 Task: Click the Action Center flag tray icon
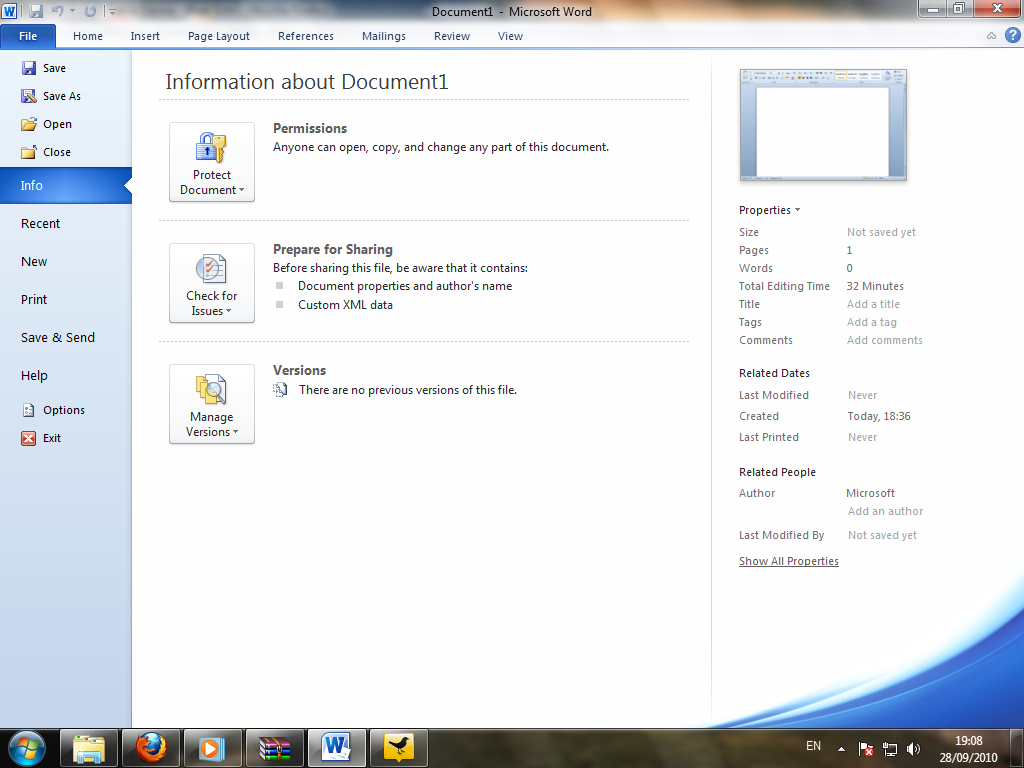tap(866, 749)
